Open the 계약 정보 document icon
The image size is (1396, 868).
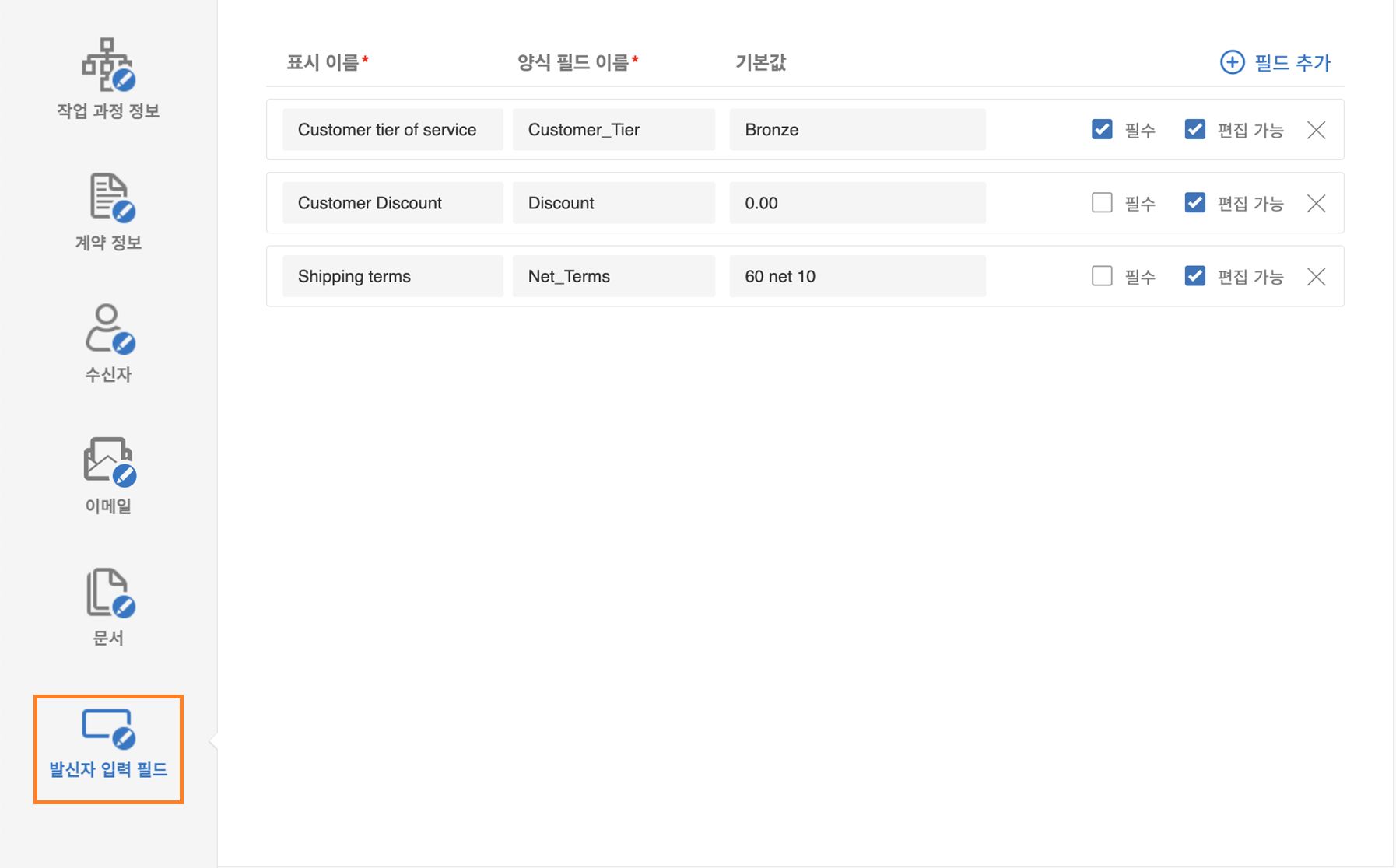112,198
